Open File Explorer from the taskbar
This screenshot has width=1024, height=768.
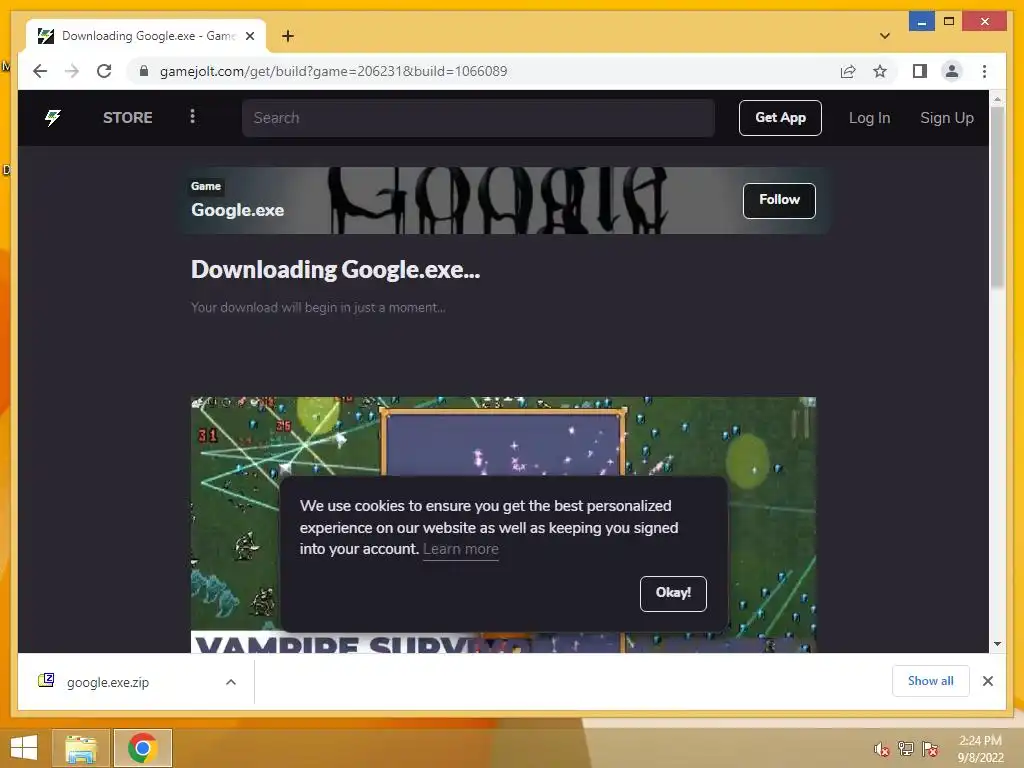click(x=80, y=748)
